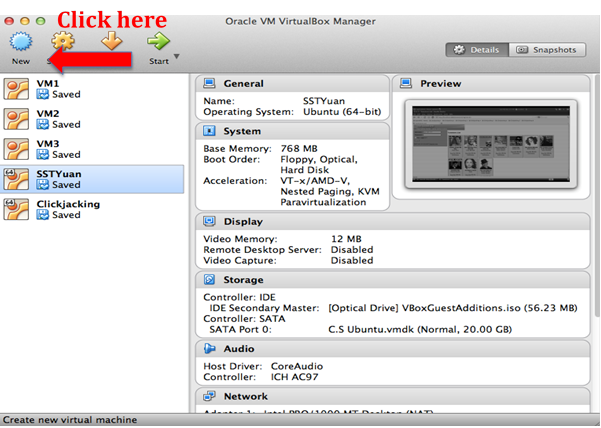Select the VM1 name in list
The height and width of the screenshot is (428, 601).
click(x=48, y=83)
